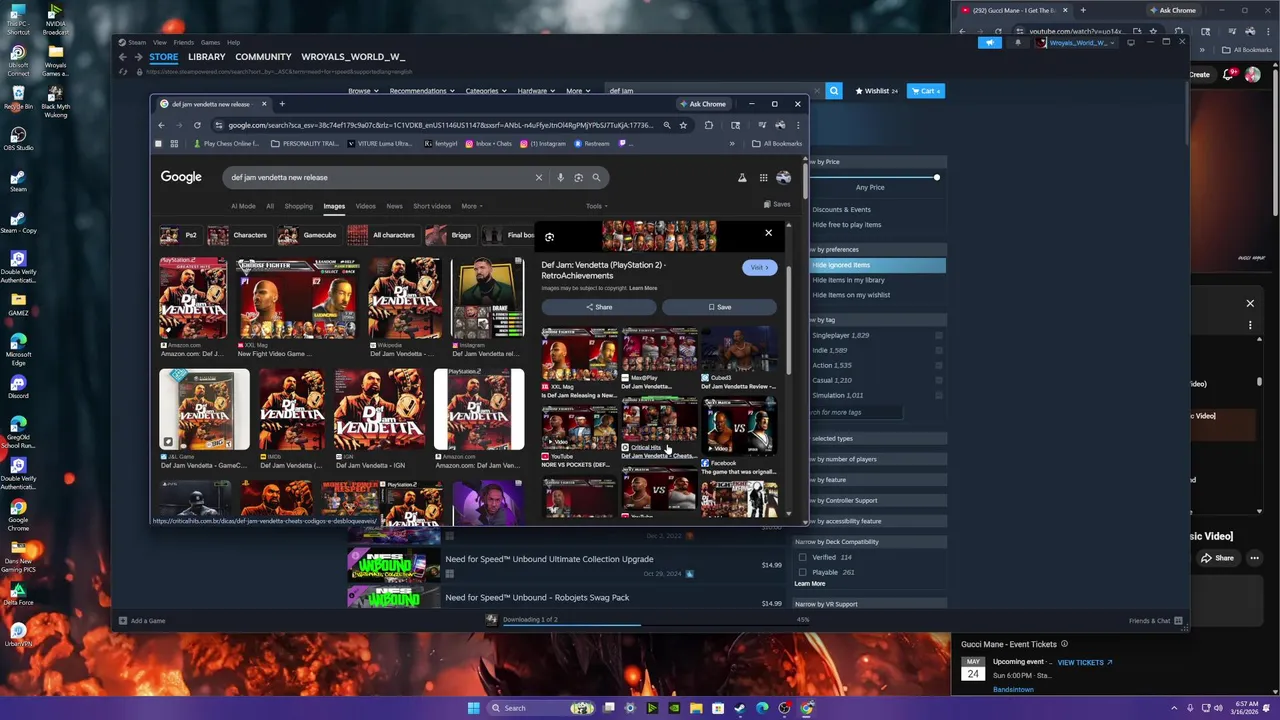The width and height of the screenshot is (1280, 720).
Task: Expand Narrow by Controller Support section
Action: 876,500
